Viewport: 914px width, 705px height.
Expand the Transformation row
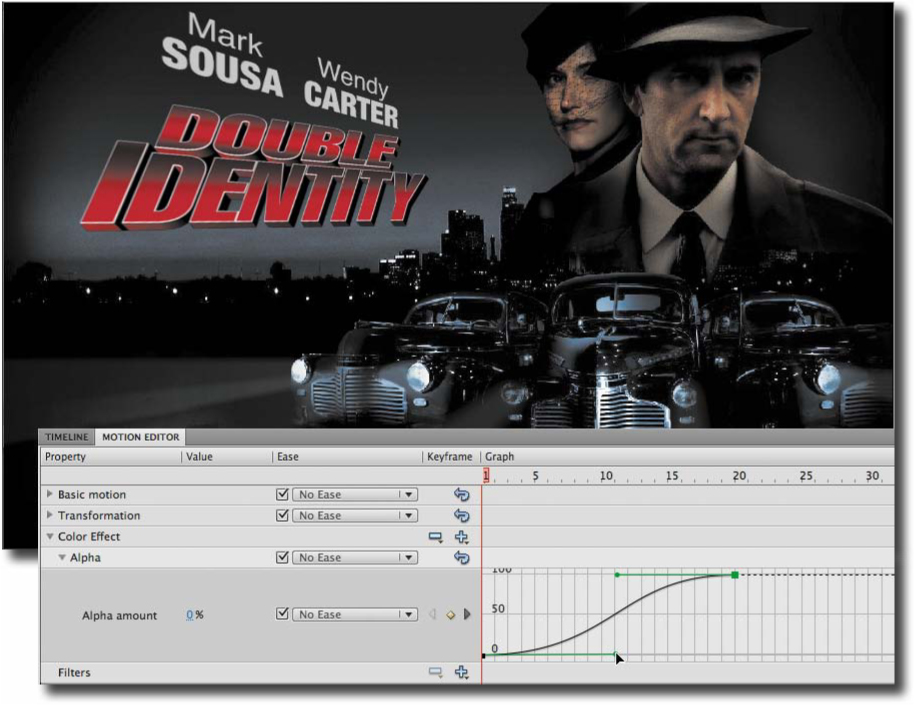(x=50, y=515)
